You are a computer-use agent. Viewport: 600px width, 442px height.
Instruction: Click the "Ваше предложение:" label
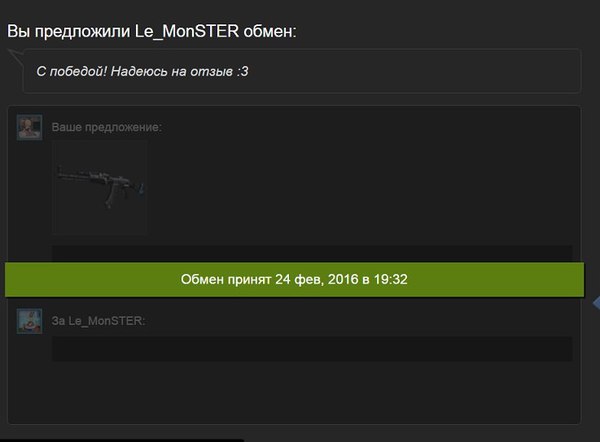point(107,127)
